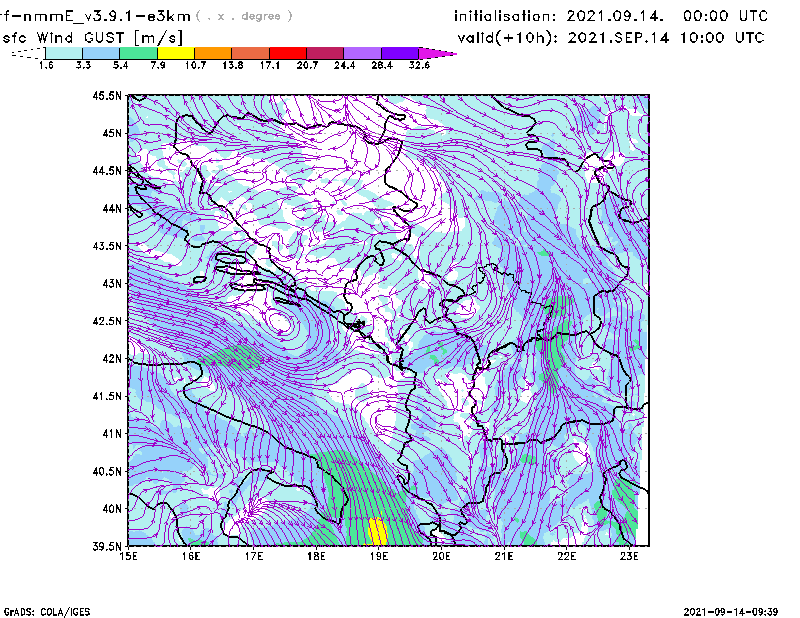Click the legend value 20.7
Viewport: 800px width, 618px height.
pyautogui.click(x=307, y=65)
